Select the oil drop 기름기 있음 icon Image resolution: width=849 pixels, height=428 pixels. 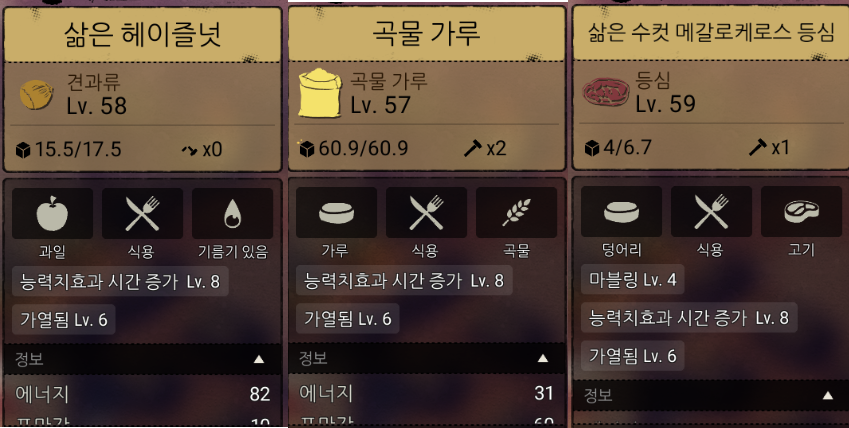click(232, 213)
